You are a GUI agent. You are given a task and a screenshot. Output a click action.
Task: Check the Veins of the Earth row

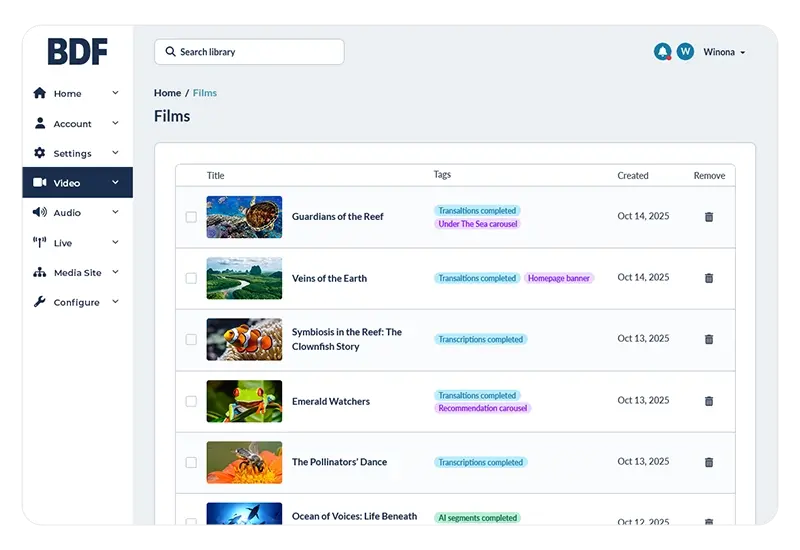(191, 278)
